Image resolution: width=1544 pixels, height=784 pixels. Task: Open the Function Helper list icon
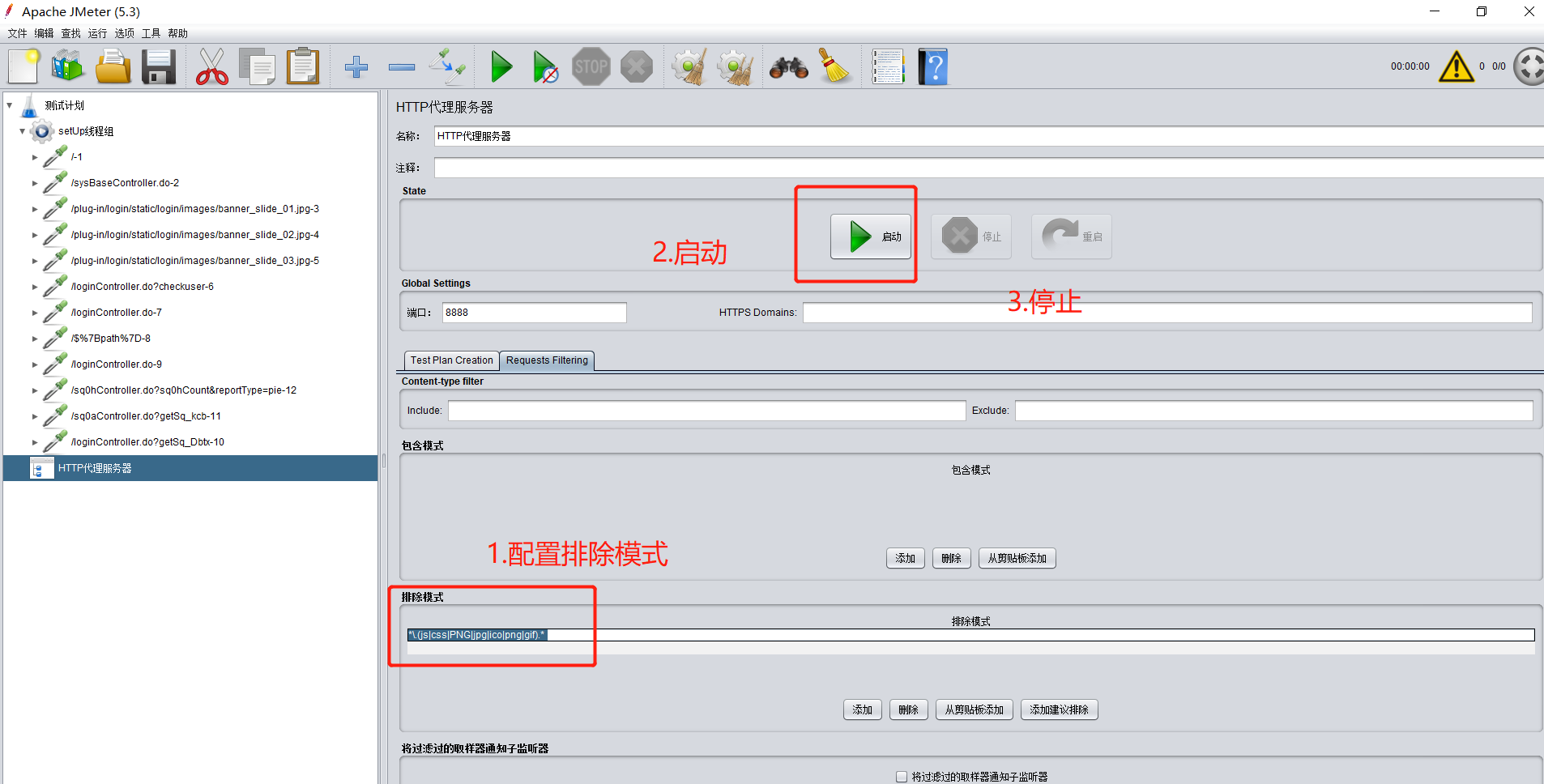pyautogui.click(x=888, y=66)
